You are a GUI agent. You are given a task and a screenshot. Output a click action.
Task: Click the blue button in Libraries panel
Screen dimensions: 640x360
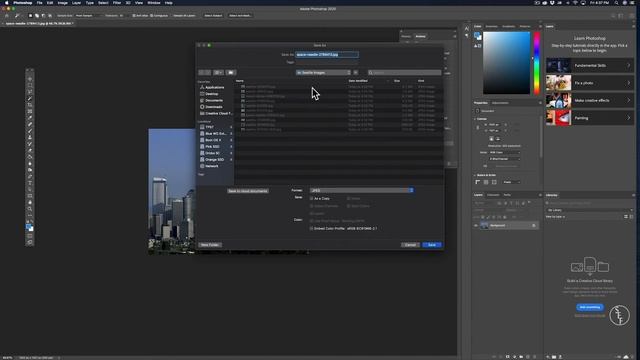click(x=590, y=307)
